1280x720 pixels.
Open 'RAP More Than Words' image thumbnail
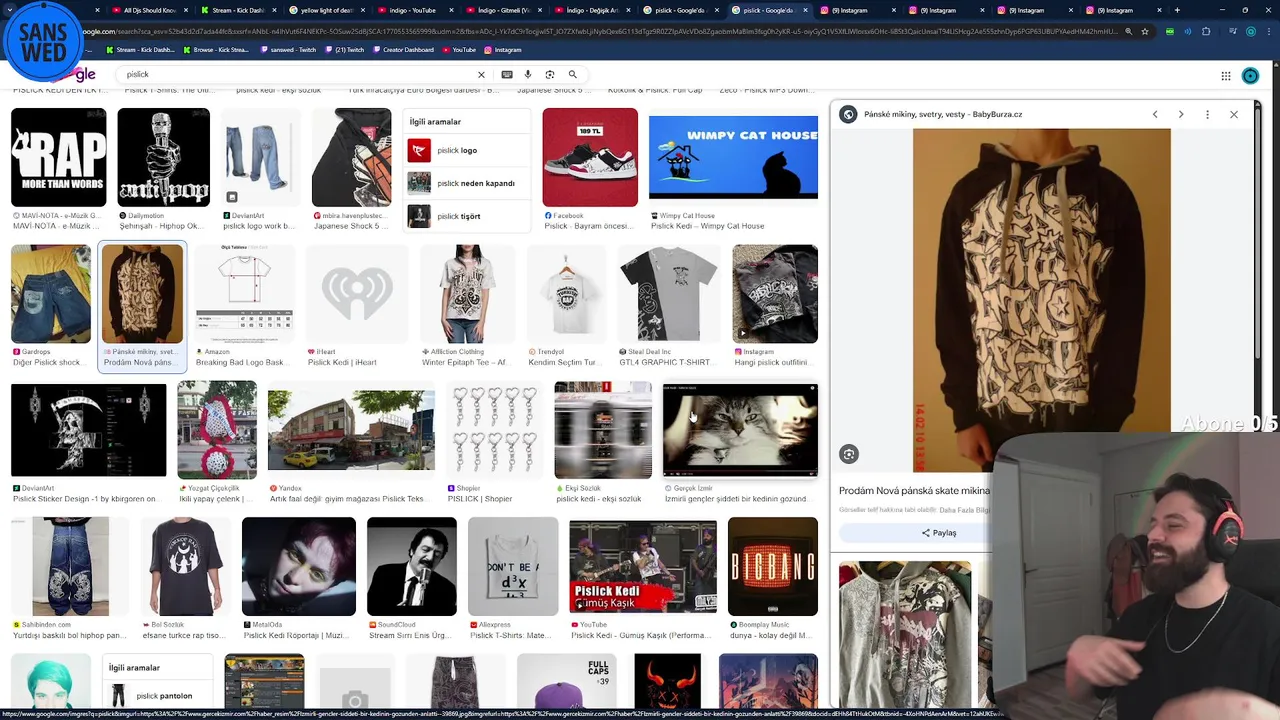(58, 157)
